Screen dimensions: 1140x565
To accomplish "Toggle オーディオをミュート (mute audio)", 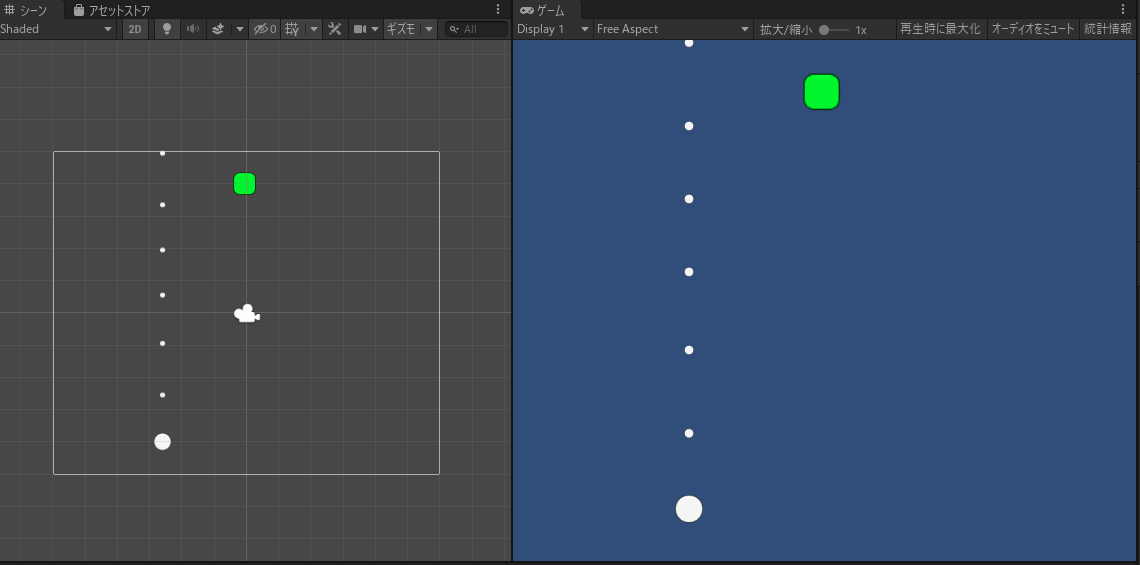I will tap(1033, 29).
